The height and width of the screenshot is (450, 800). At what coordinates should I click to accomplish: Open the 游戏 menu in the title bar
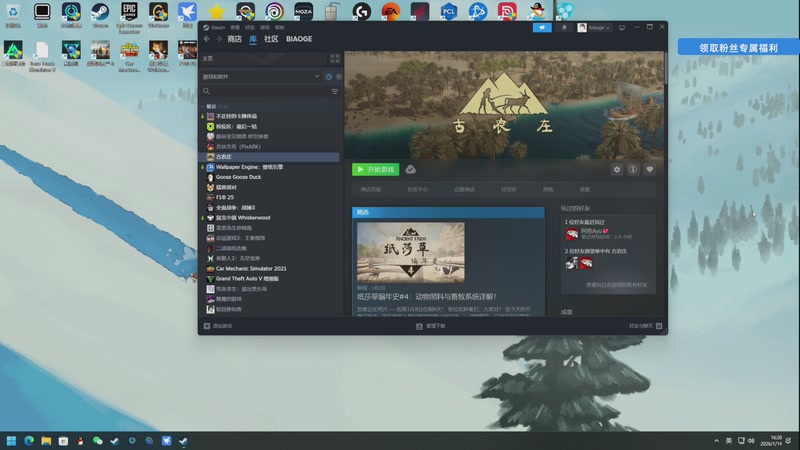(x=264, y=28)
